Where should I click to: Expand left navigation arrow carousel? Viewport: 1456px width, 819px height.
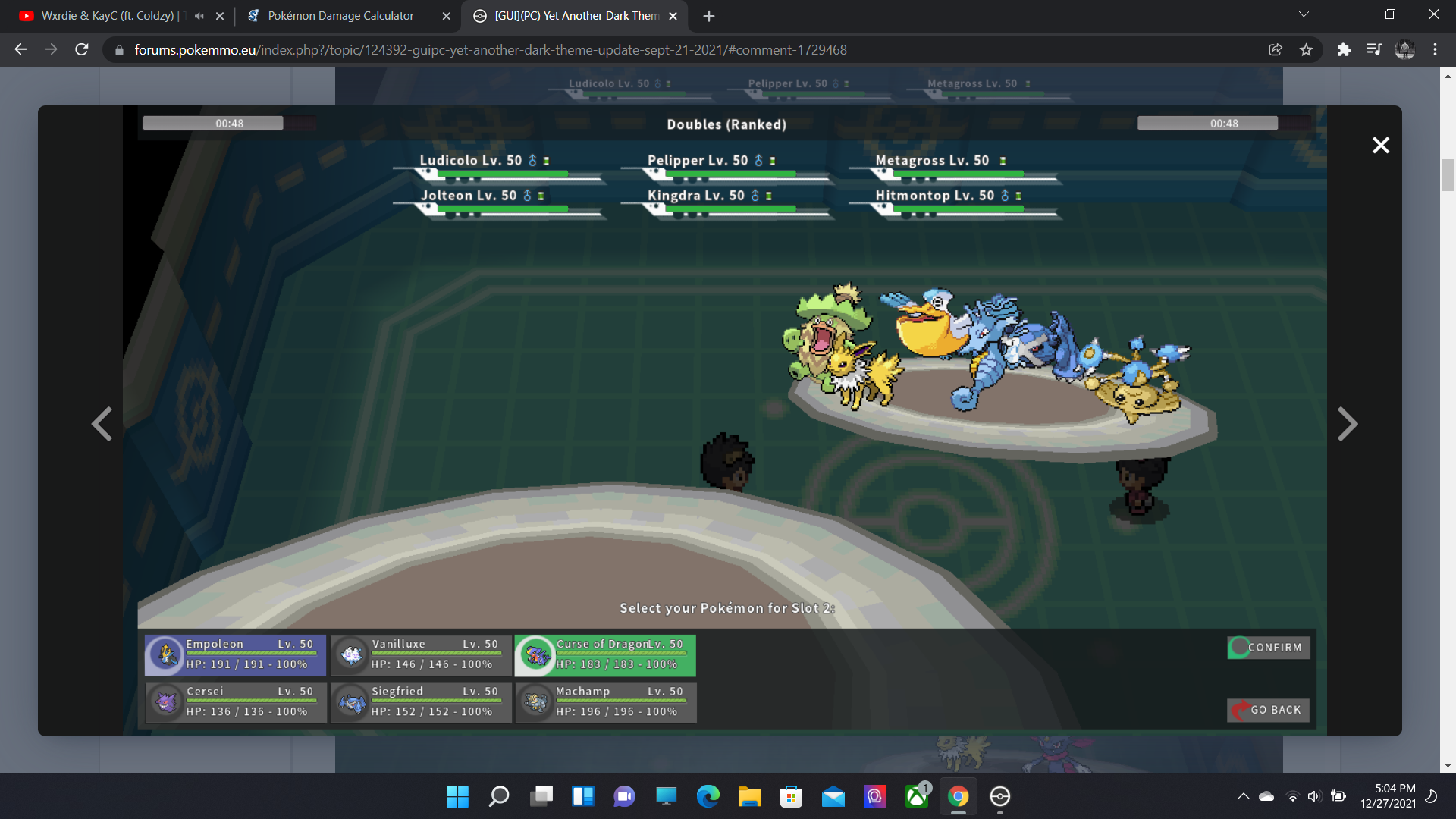101,423
